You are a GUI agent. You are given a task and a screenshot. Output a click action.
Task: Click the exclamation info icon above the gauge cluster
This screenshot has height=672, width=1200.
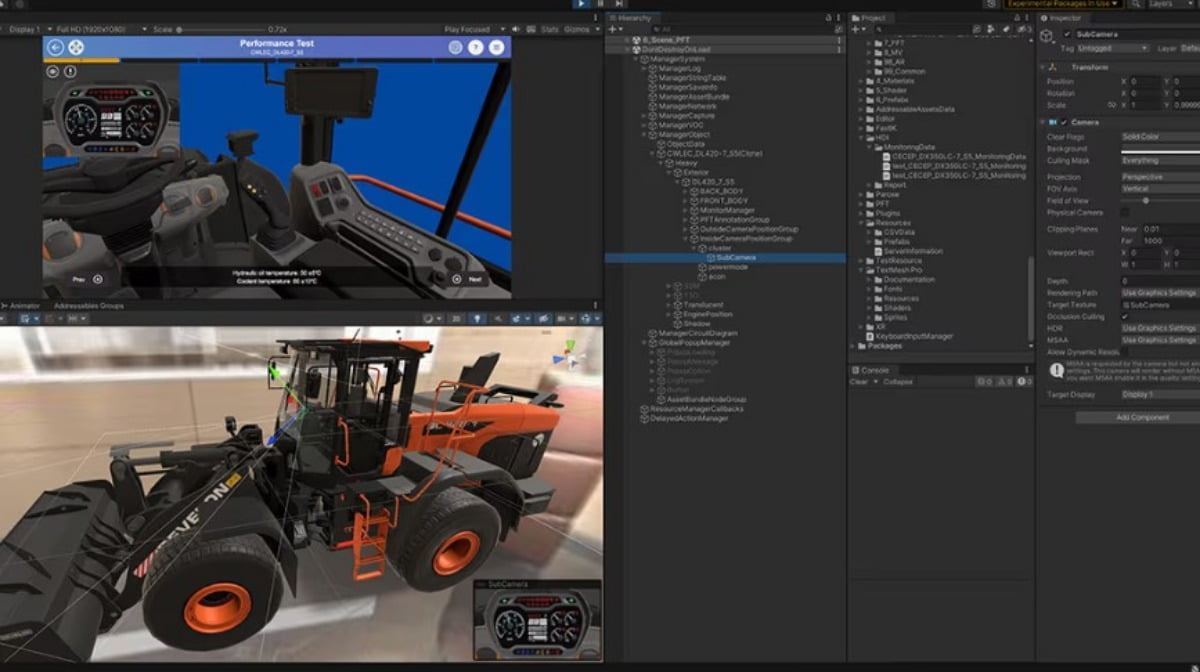(70, 71)
